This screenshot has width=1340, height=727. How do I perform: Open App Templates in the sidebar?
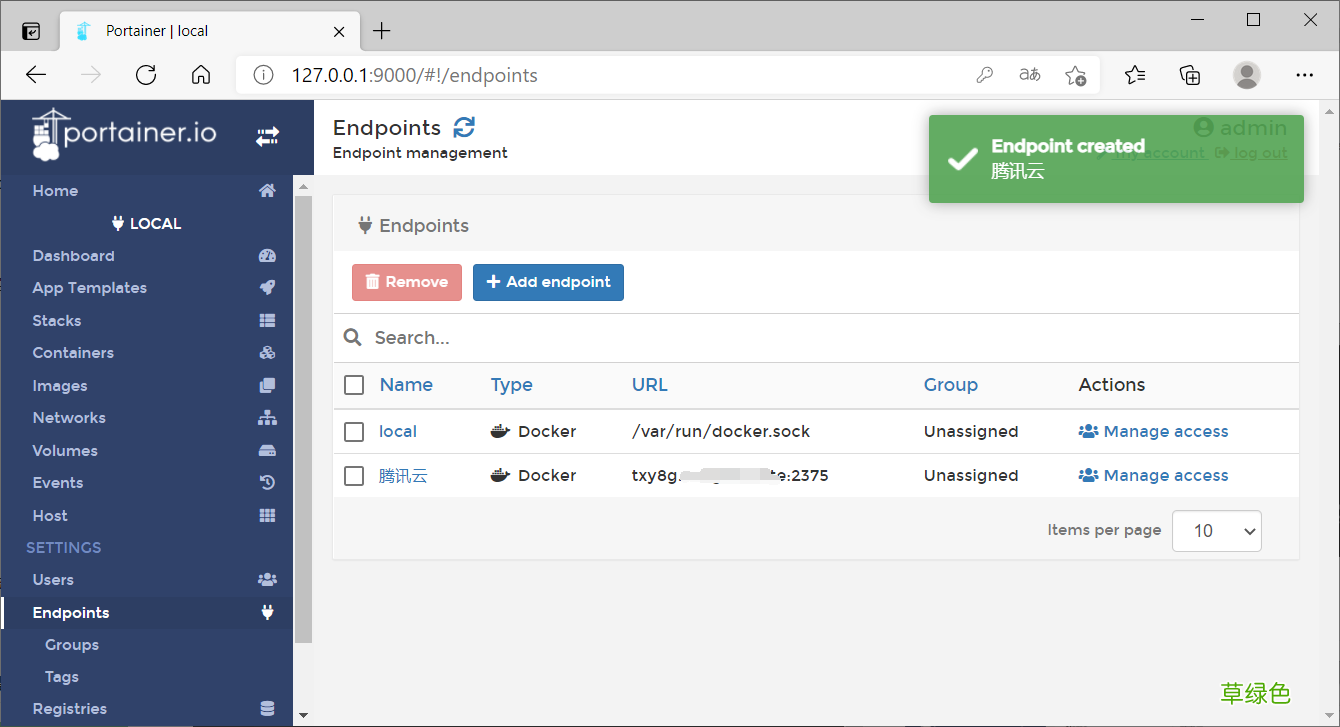pyautogui.click(x=88, y=287)
